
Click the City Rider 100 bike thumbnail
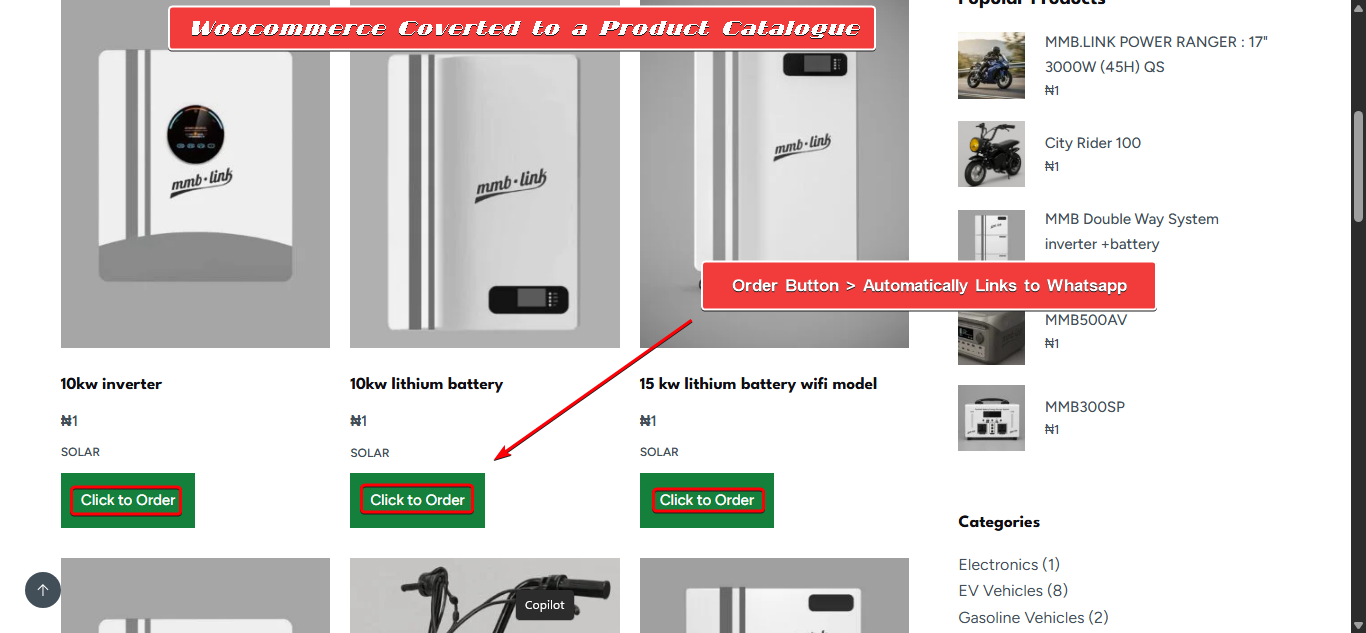point(991,154)
